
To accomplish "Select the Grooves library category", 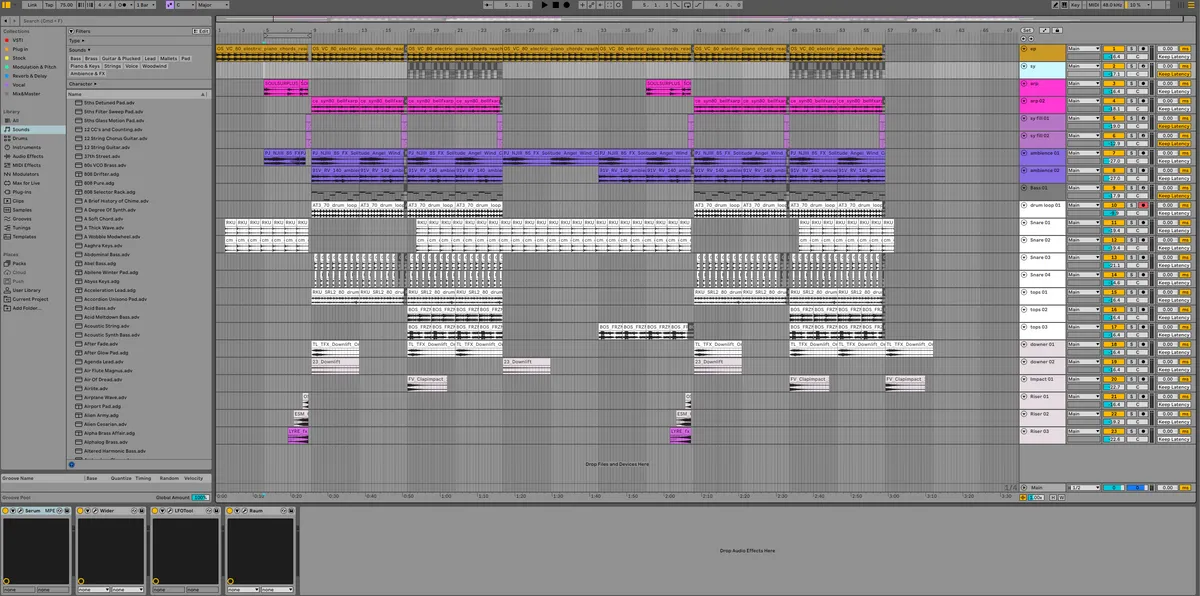I will click(x=22, y=219).
